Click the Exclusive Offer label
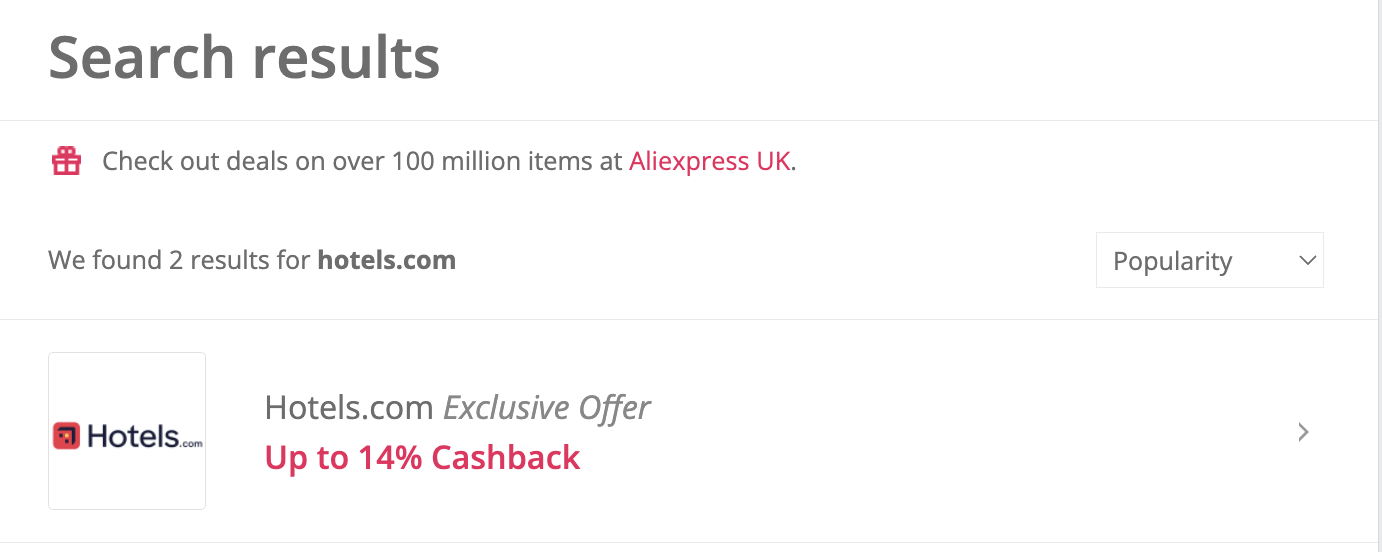The width and height of the screenshot is (1382, 552). [x=546, y=407]
